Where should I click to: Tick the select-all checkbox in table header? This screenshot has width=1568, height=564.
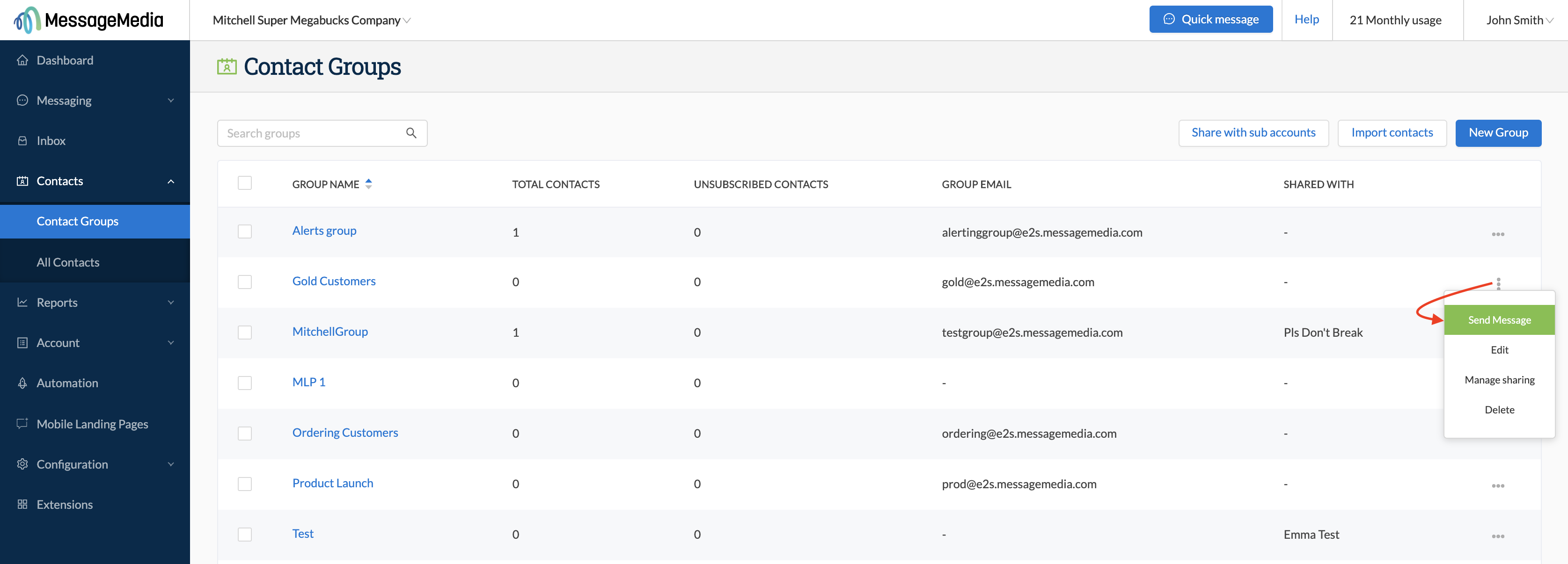(245, 183)
